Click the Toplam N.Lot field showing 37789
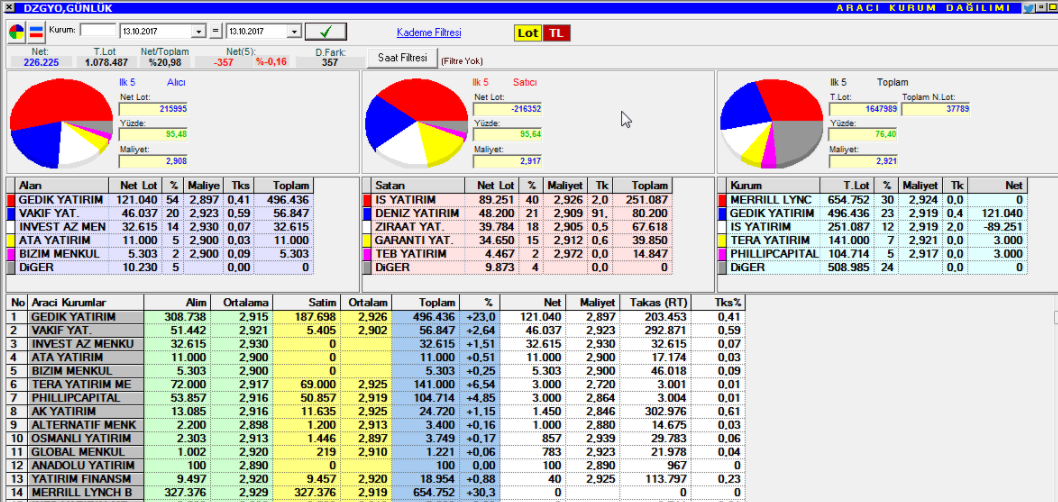Screen dimensions: 1058x502 click(x=936, y=109)
